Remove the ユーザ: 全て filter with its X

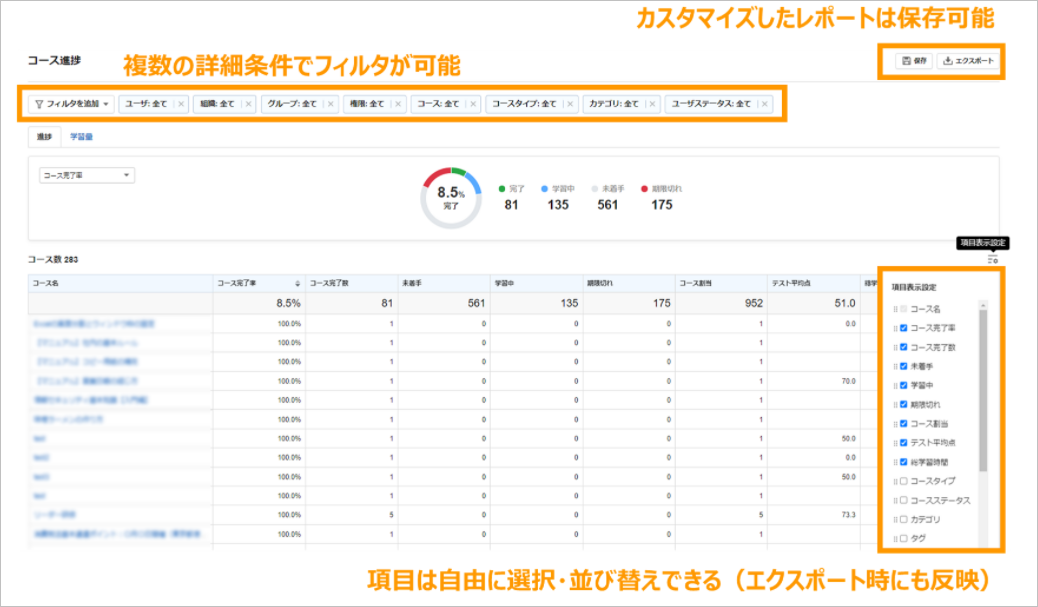tap(180, 103)
